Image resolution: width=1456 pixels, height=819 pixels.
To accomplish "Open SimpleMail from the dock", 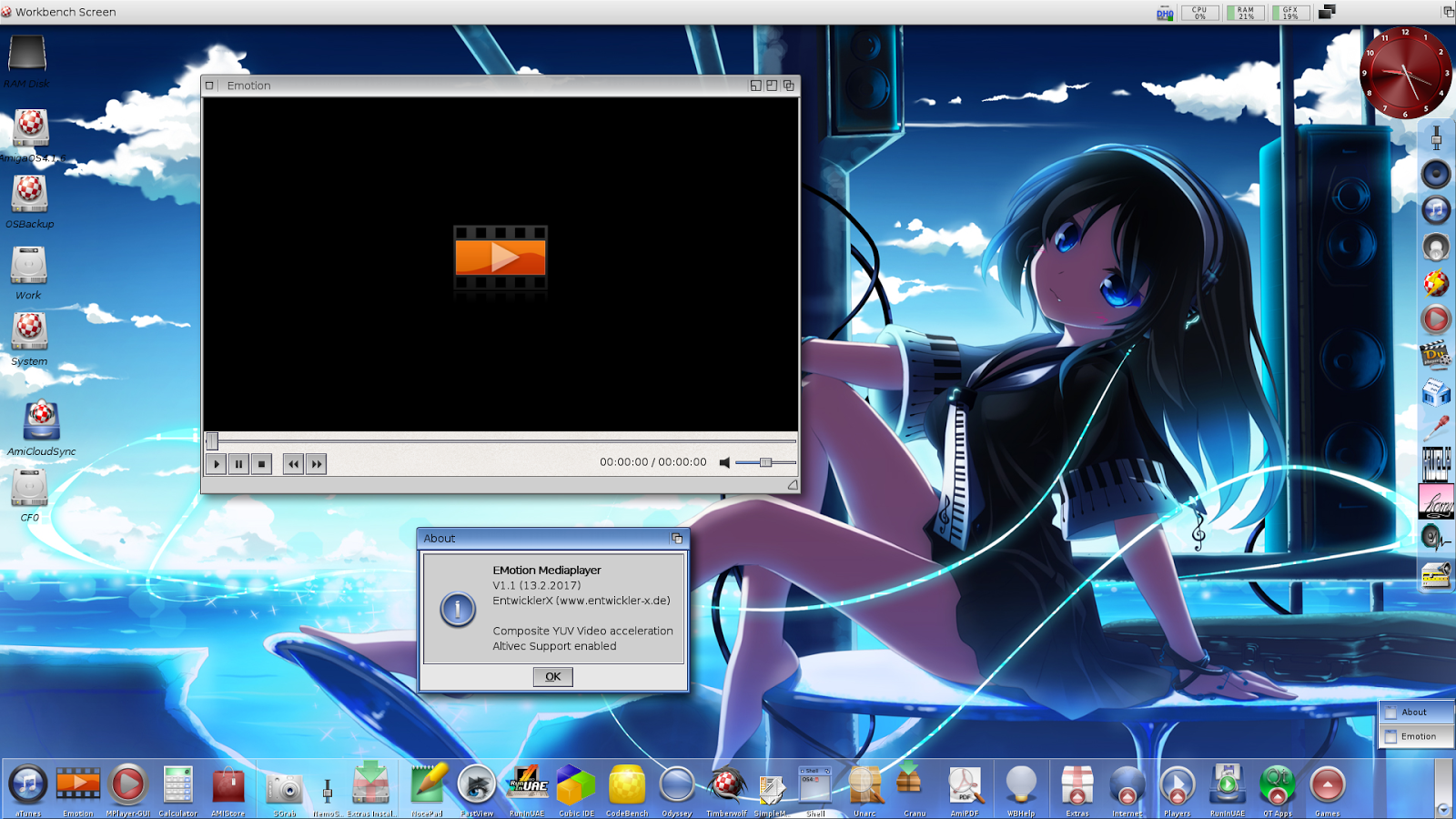I will [x=771, y=790].
